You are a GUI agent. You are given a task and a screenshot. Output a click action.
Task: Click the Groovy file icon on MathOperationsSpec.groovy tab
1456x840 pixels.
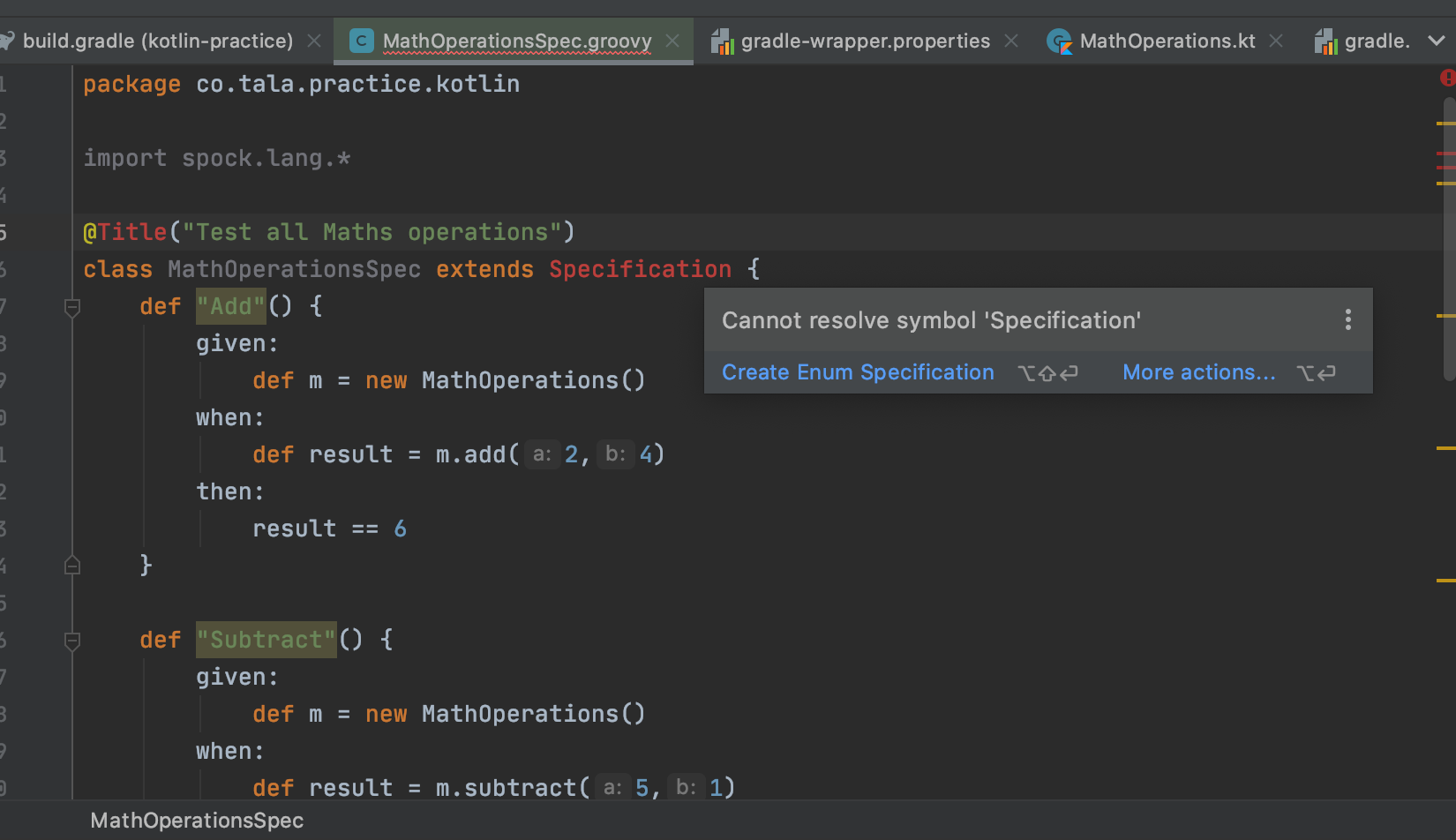[361, 40]
